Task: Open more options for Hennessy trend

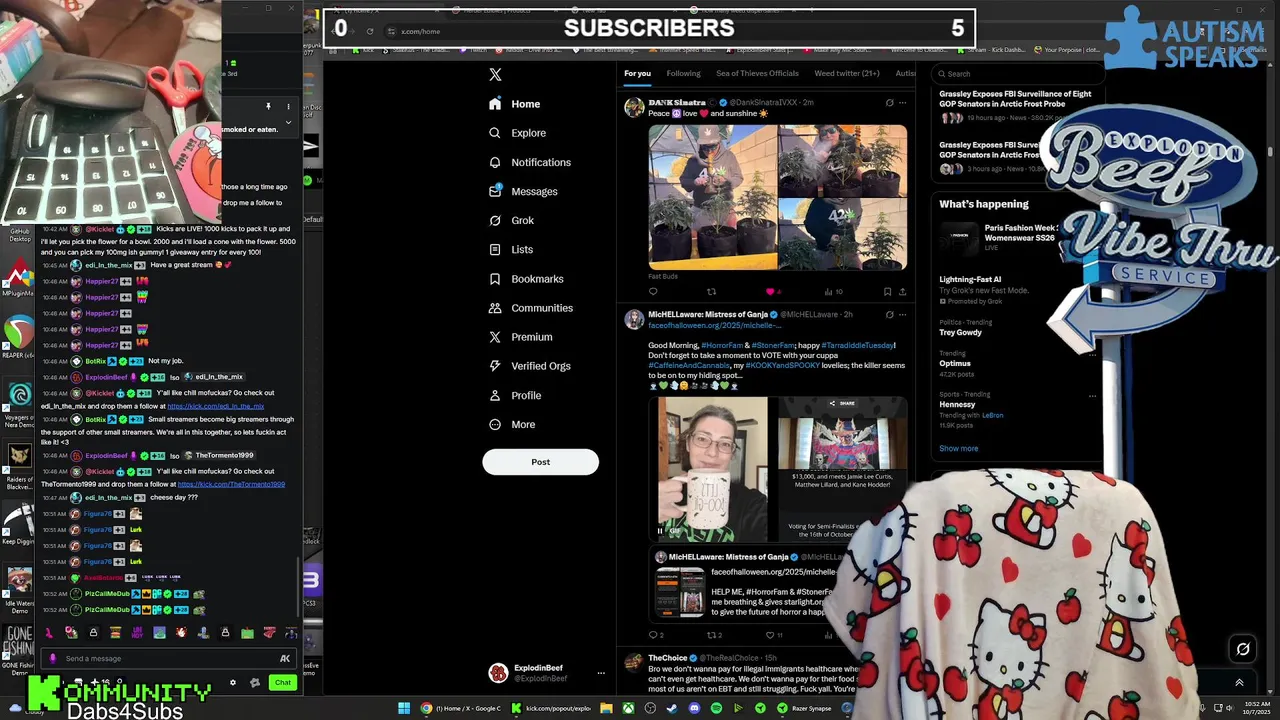Action: pos(1092,395)
